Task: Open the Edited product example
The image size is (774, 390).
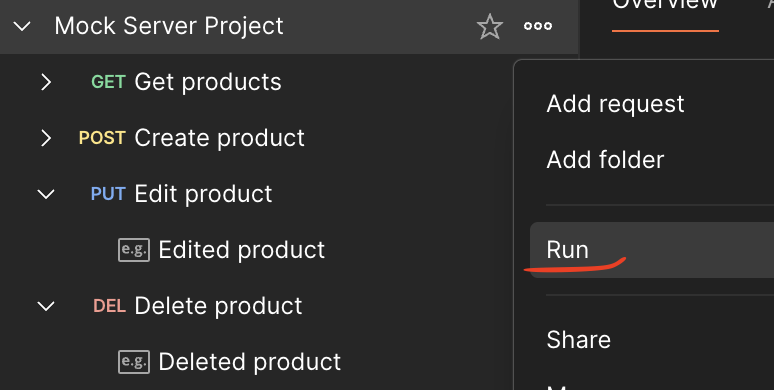Action: pyautogui.click(x=241, y=250)
